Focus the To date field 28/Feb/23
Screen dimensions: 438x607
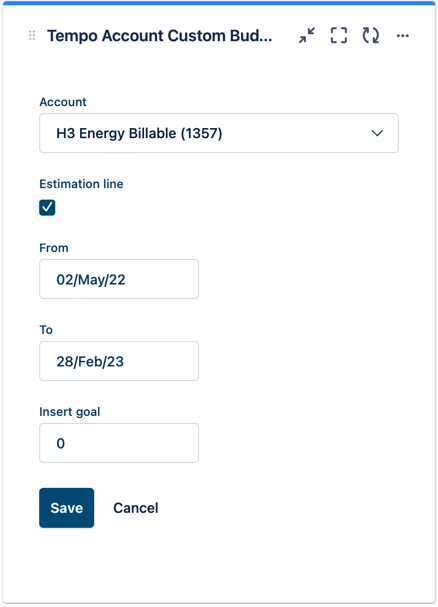click(x=119, y=361)
